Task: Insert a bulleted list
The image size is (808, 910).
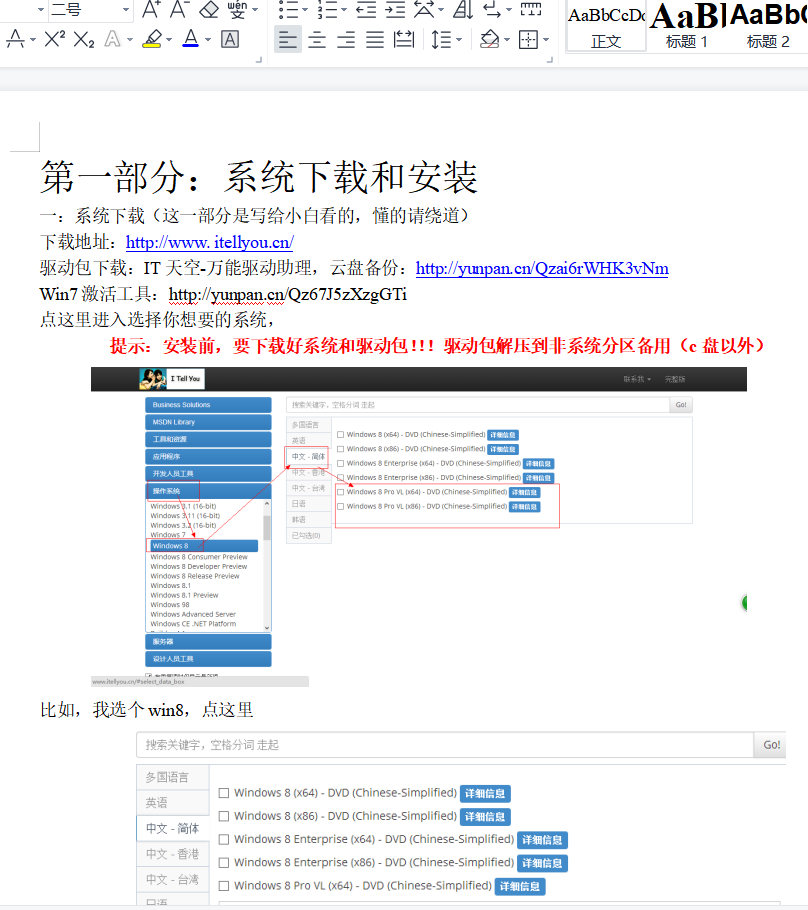Action: tap(288, 9)
